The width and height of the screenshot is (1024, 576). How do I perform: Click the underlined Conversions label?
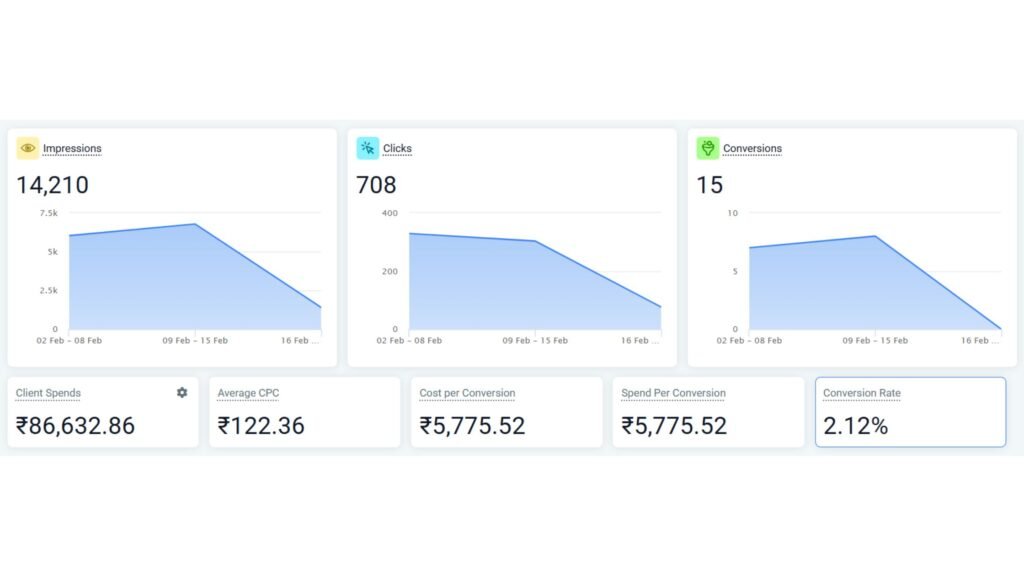(752, 148)
